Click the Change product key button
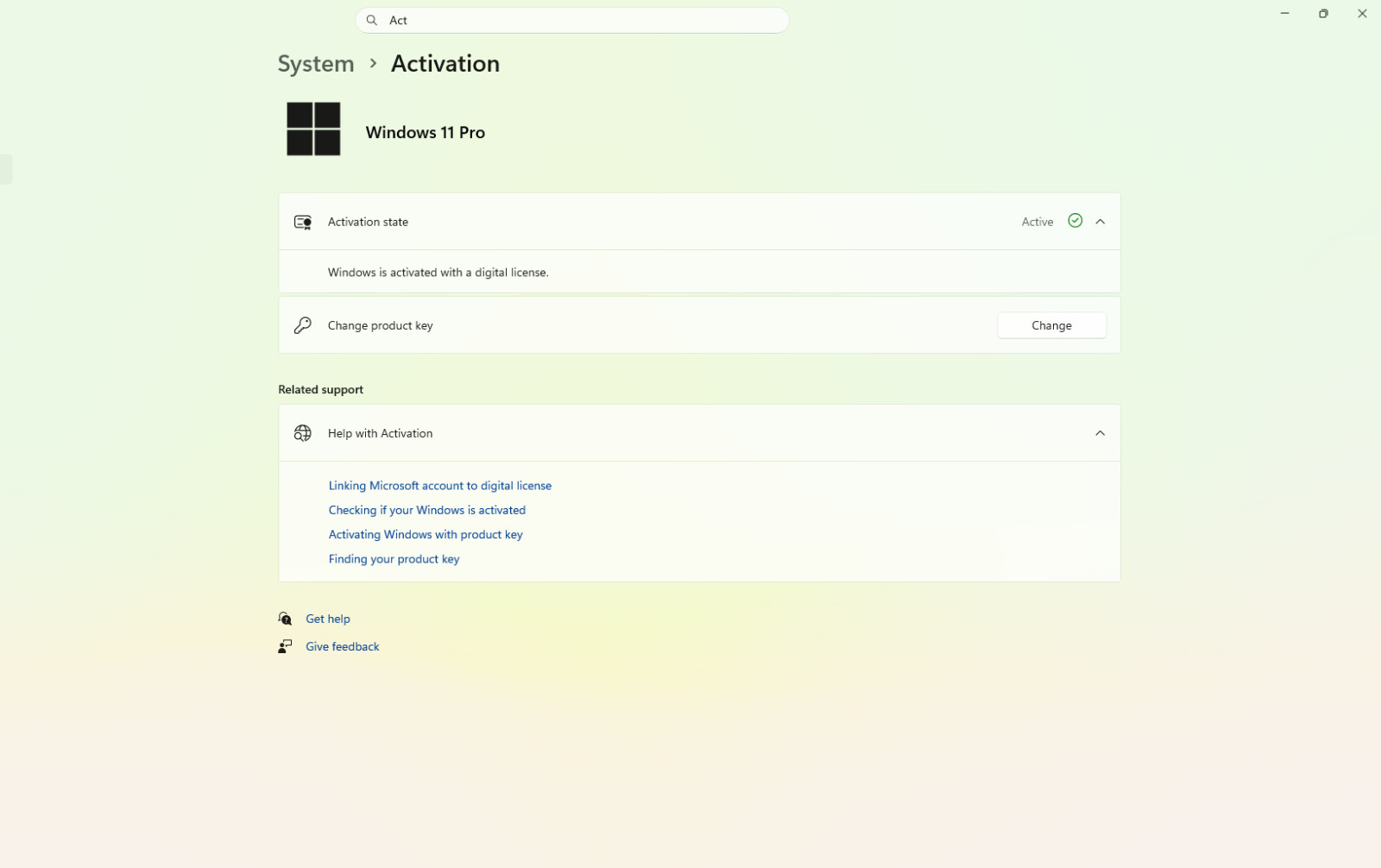 pos(1051,325)
